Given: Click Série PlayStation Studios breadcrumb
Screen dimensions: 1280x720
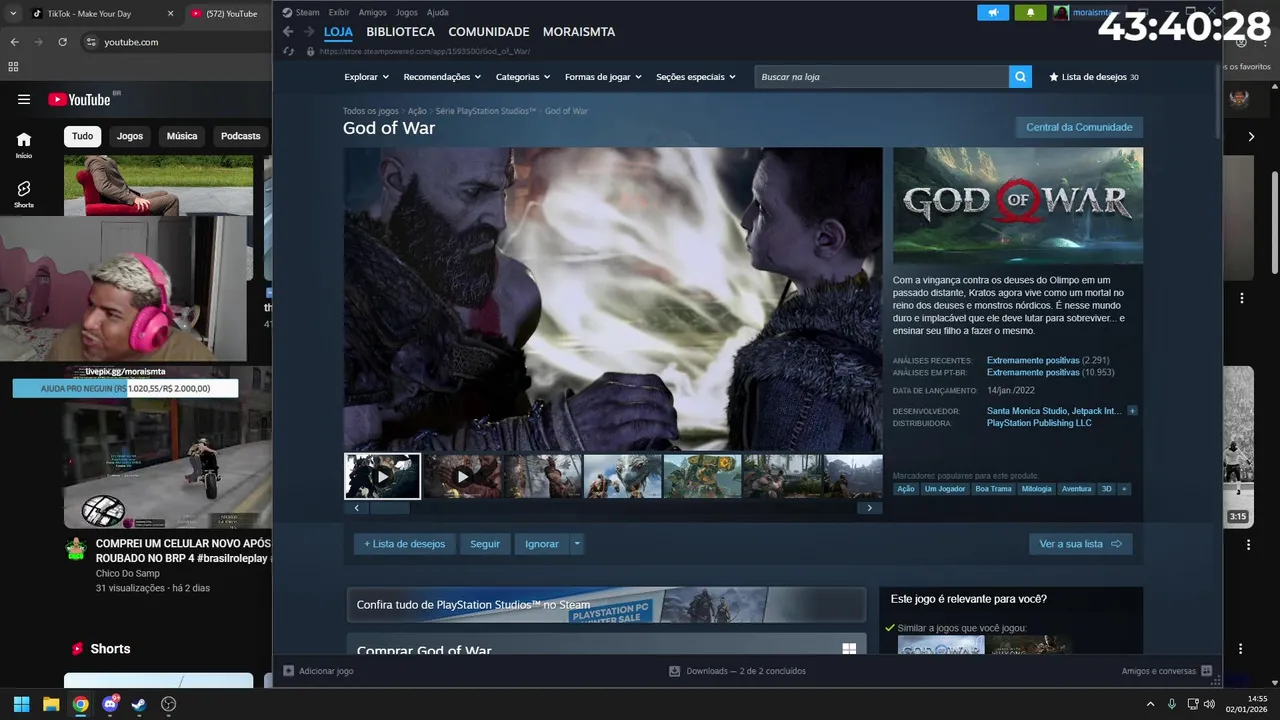Looking at the screenshot, I should click(x=485, y=111).
